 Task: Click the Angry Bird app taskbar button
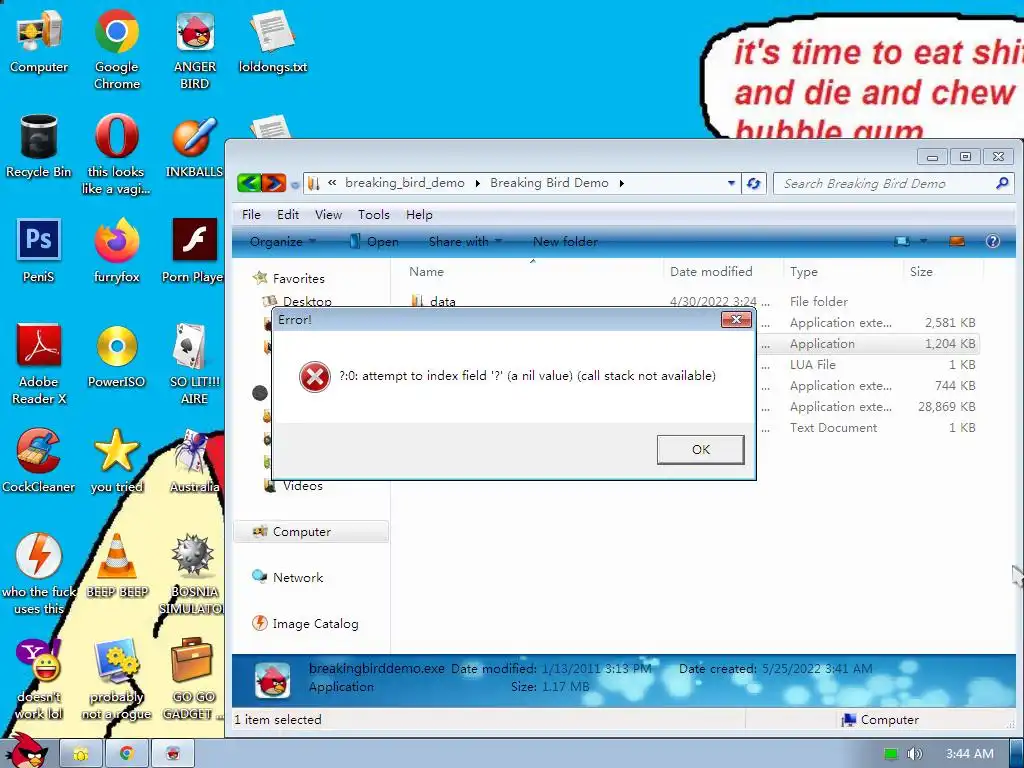173,754
